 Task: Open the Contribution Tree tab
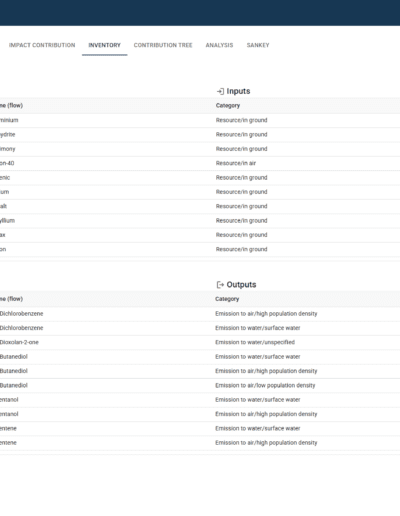coord(163,45)
